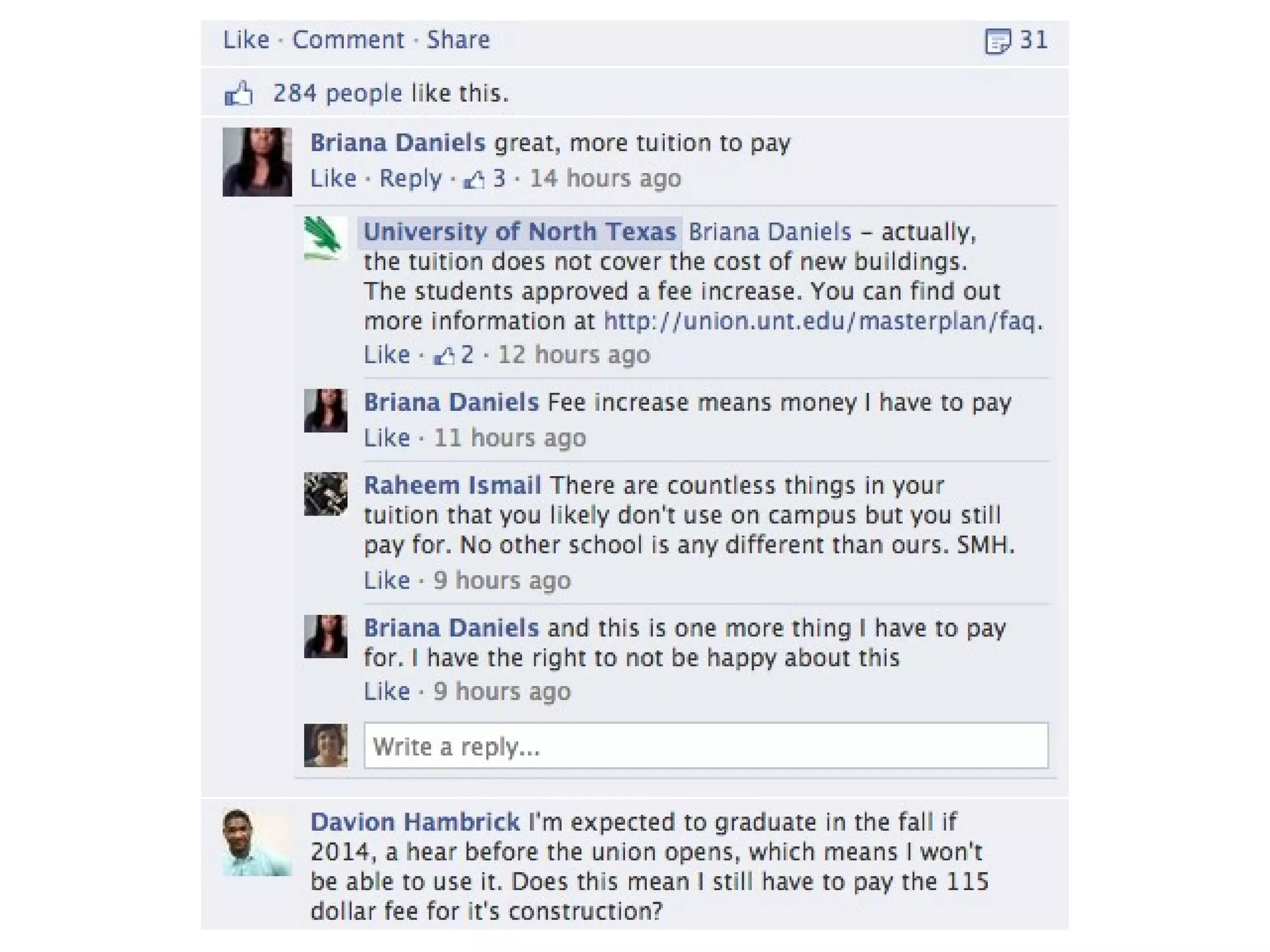Click Comment in the post action bar
The width and height of the screenshot is (1270, 952).
[348, 40]
